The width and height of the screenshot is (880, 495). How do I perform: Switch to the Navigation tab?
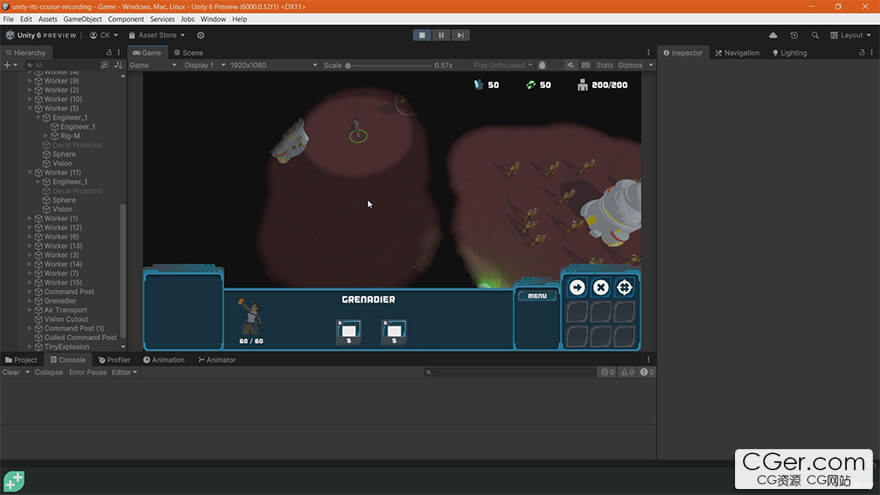pyautogui.click(x=737, y=53)
